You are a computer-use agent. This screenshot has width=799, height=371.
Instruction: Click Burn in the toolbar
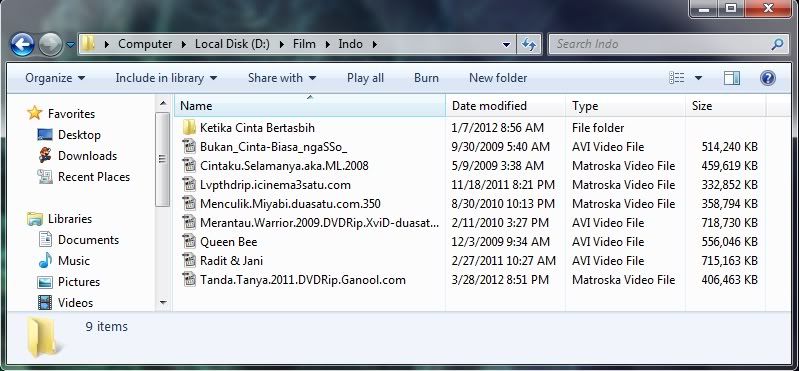coord(426,78)
